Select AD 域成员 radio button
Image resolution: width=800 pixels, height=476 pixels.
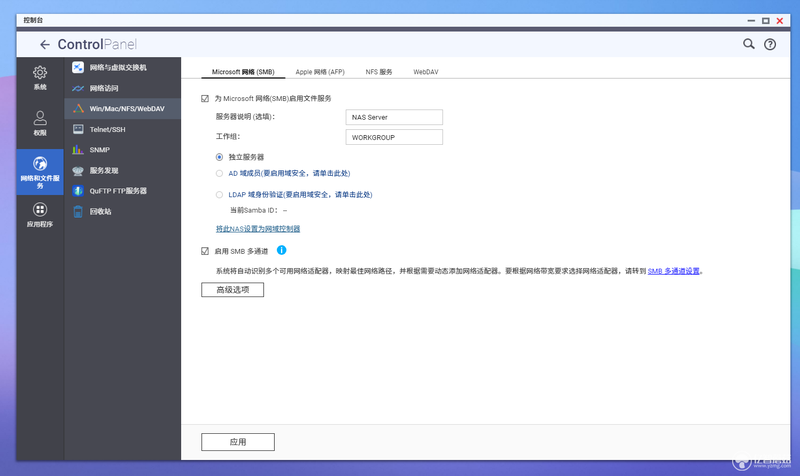[219, 173]
